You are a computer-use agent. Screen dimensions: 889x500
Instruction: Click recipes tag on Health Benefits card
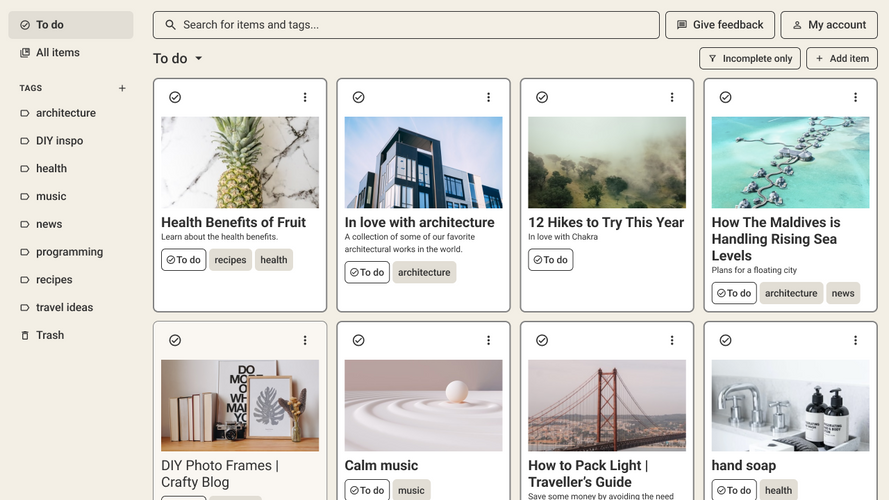[x=230, y=260]
